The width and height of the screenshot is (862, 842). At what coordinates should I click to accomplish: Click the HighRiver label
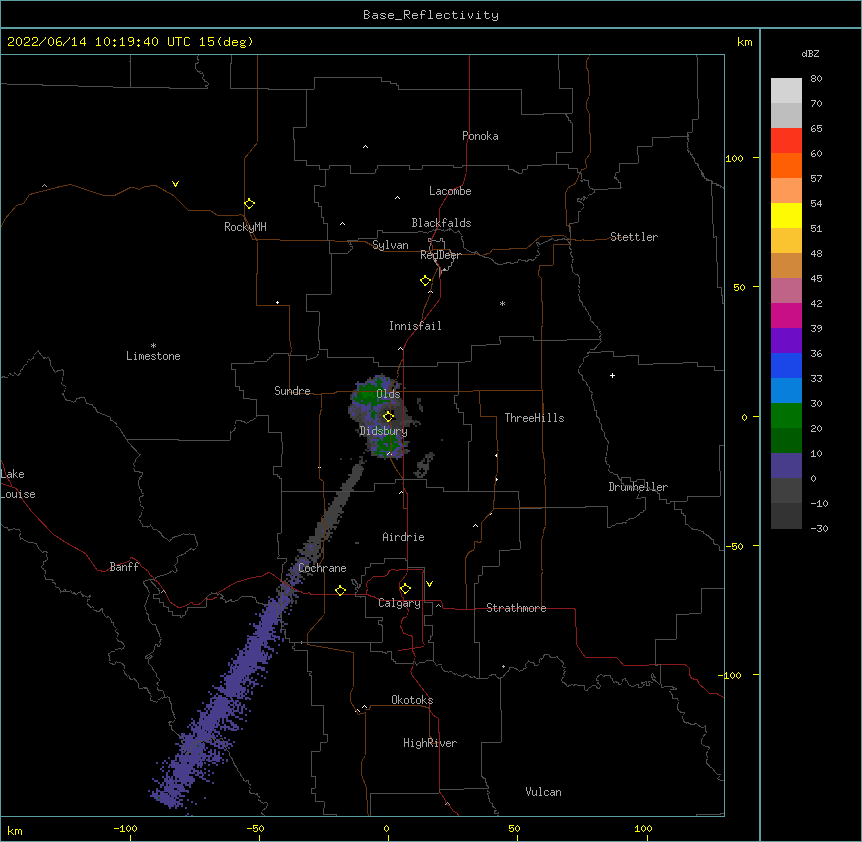[430, 743]
